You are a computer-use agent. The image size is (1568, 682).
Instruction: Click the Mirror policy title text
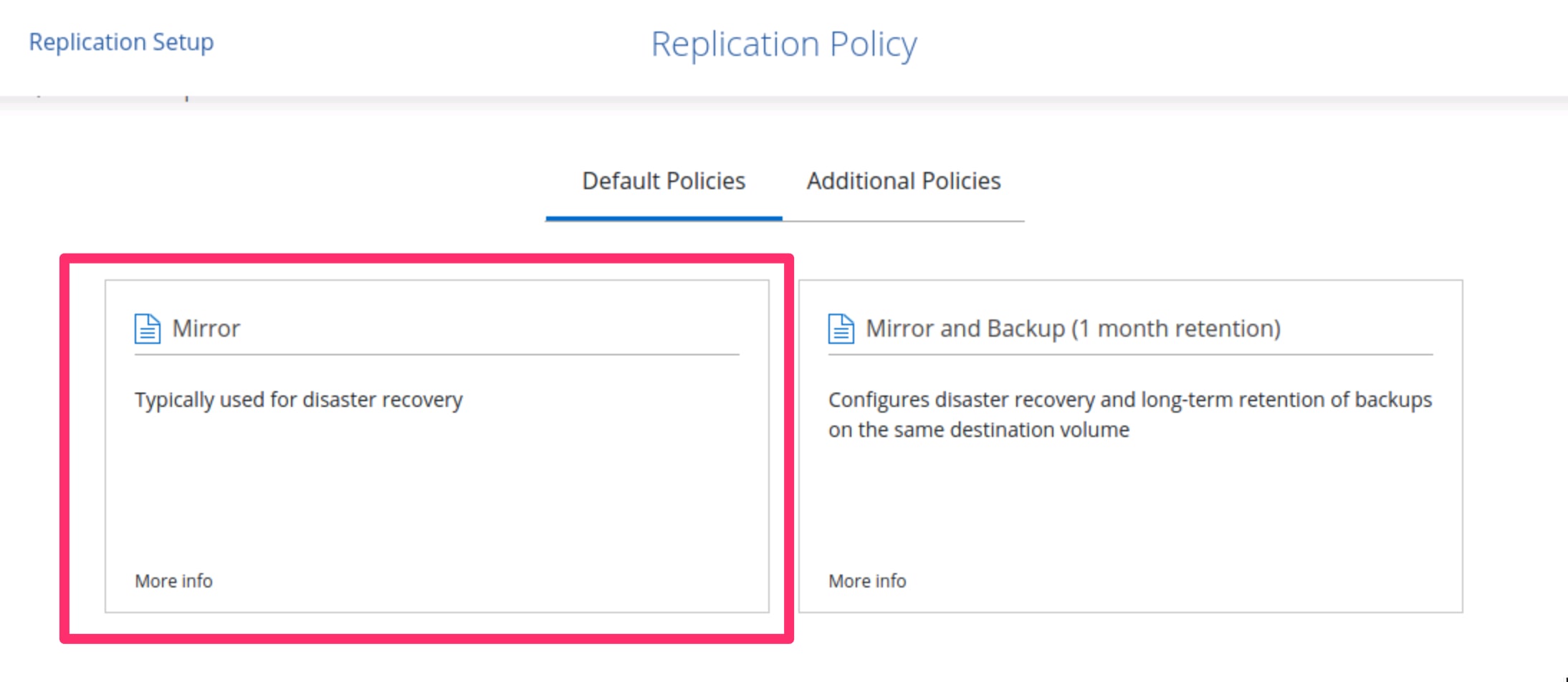tap(206, 329)
